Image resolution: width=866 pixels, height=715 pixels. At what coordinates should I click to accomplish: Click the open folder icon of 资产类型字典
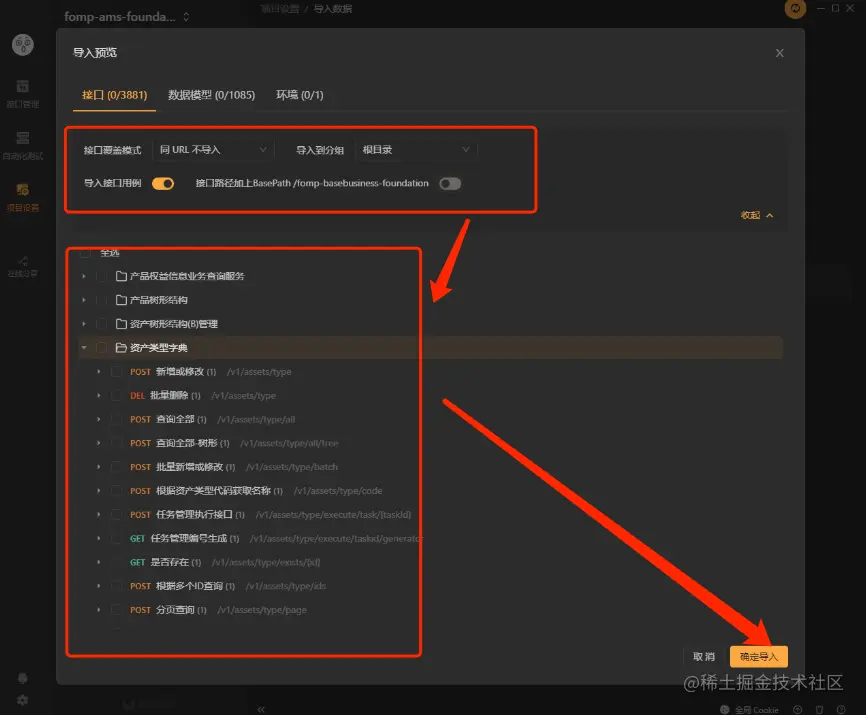[122, 347]
